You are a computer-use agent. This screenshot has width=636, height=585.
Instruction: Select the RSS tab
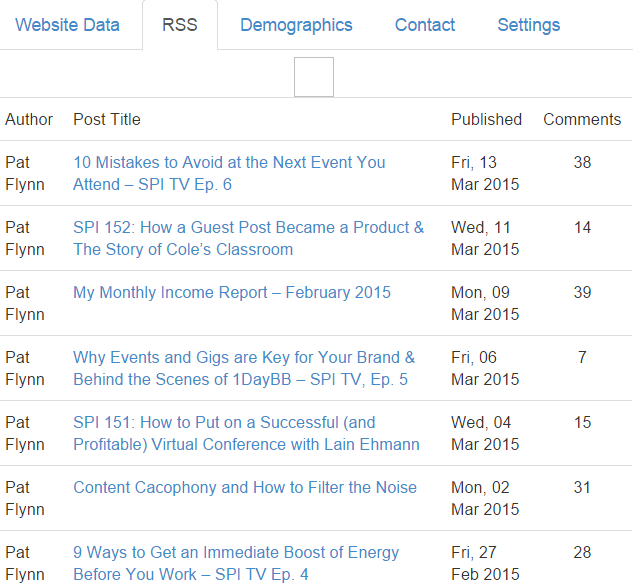[179, 25]
